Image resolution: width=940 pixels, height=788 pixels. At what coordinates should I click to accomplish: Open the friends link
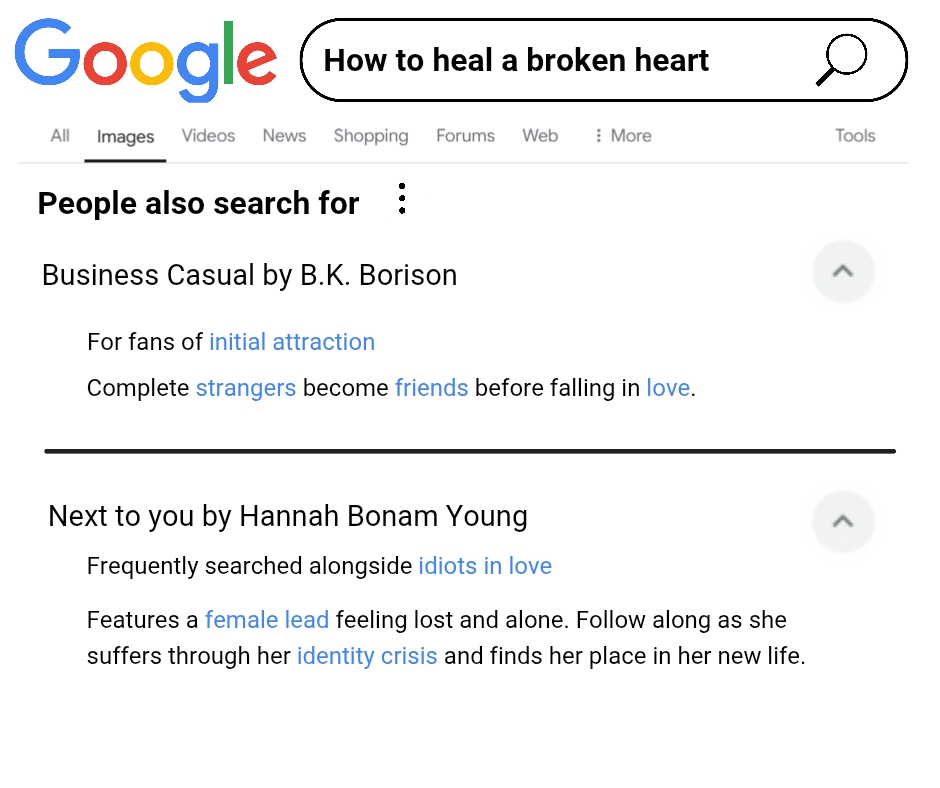click(431, 388)
